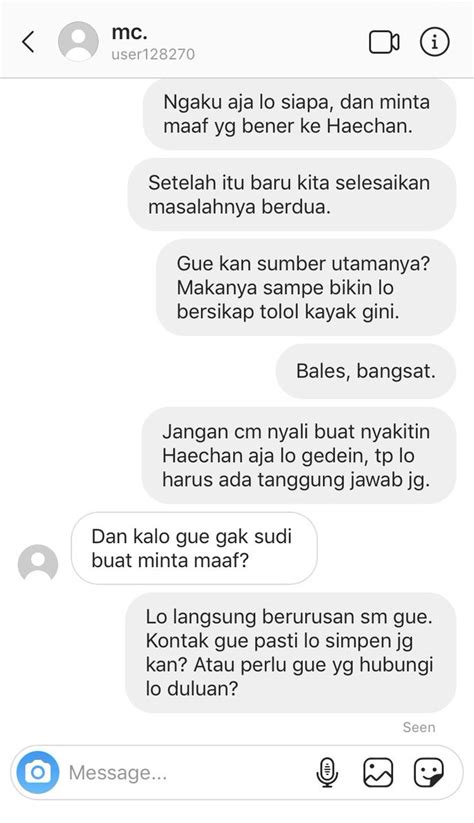Open conversation info via the circled i icon
This screenshot has width=474, height=823.
(x=434, y=41)
